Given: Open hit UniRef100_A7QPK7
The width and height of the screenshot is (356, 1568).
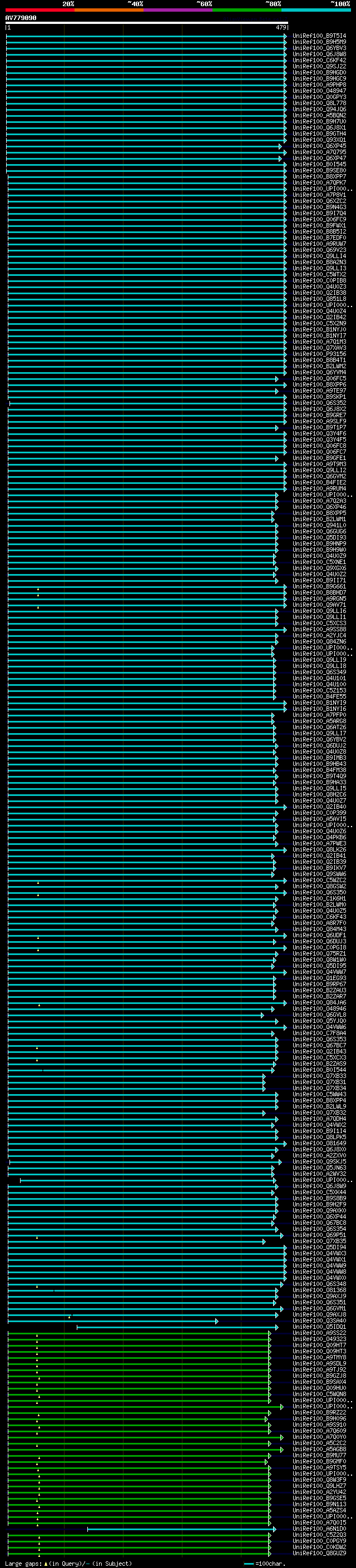Looking at the screenshot, I should [319, 182].
